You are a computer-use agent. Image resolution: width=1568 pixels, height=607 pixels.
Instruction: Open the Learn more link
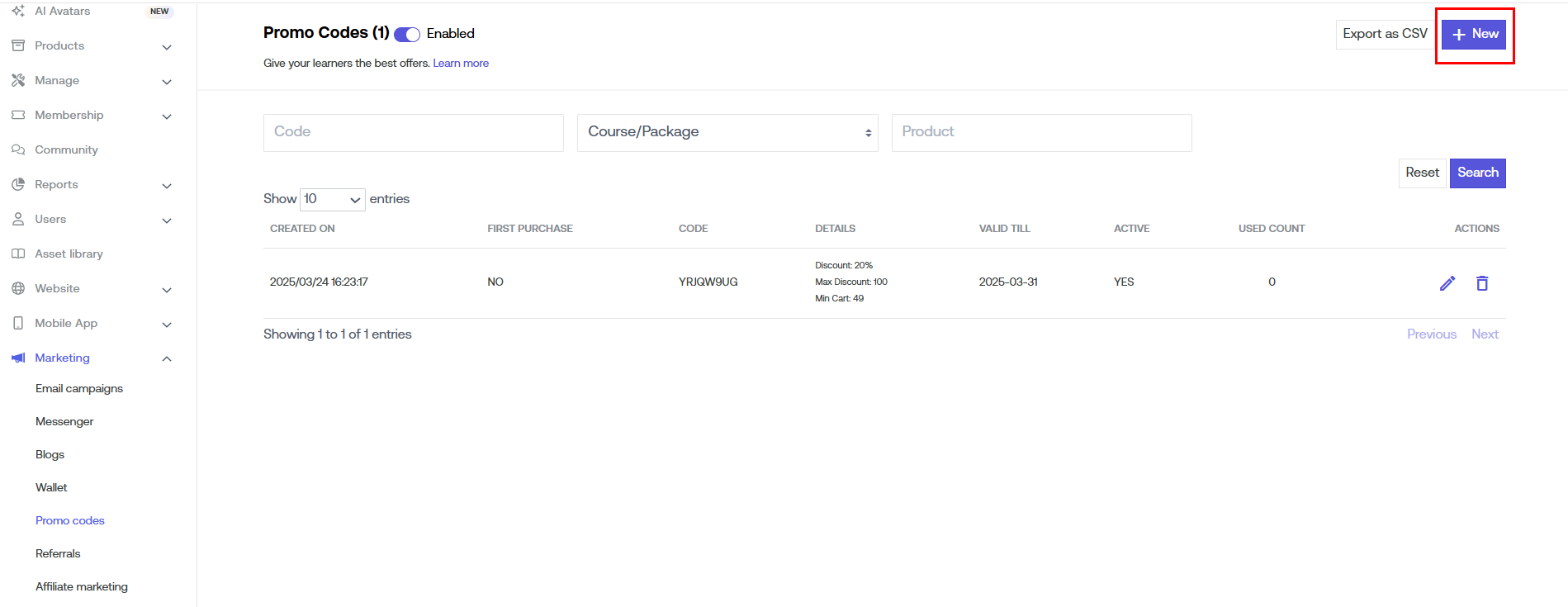click(x=461, y=63)
